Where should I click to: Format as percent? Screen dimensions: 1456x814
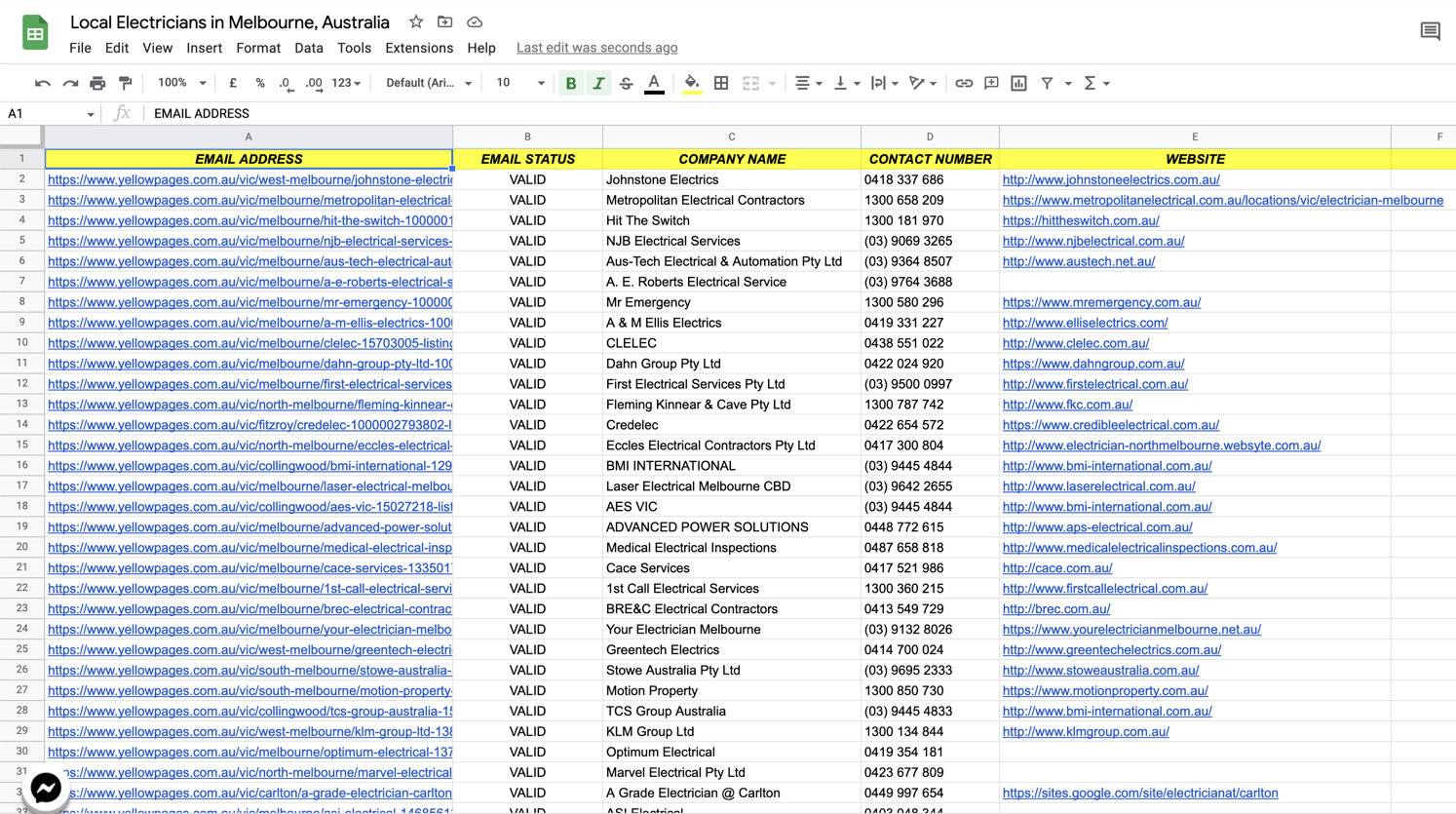click(x=260, y=84)
